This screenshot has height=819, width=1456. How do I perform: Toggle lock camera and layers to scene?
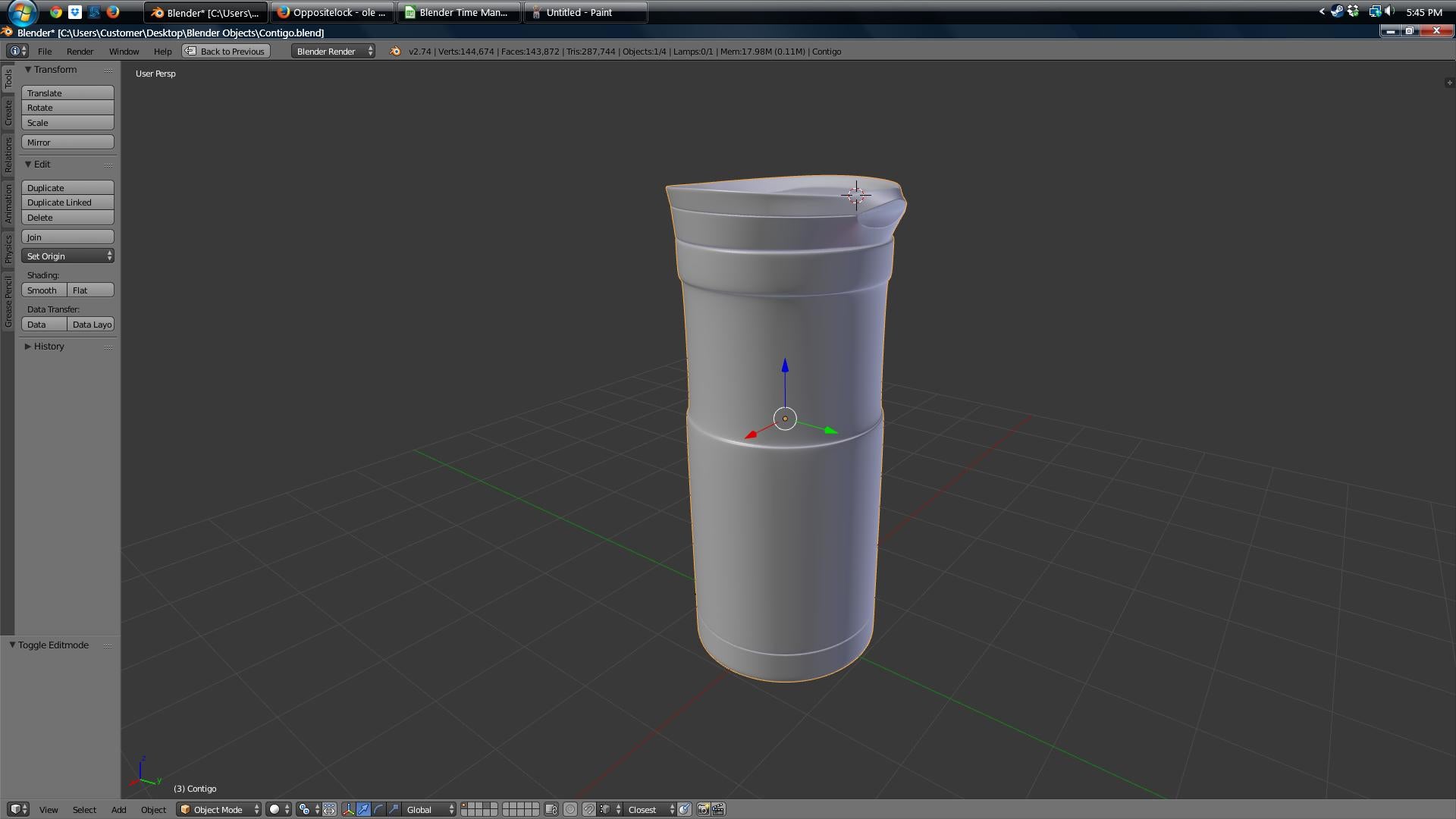[x=551, y=809]
